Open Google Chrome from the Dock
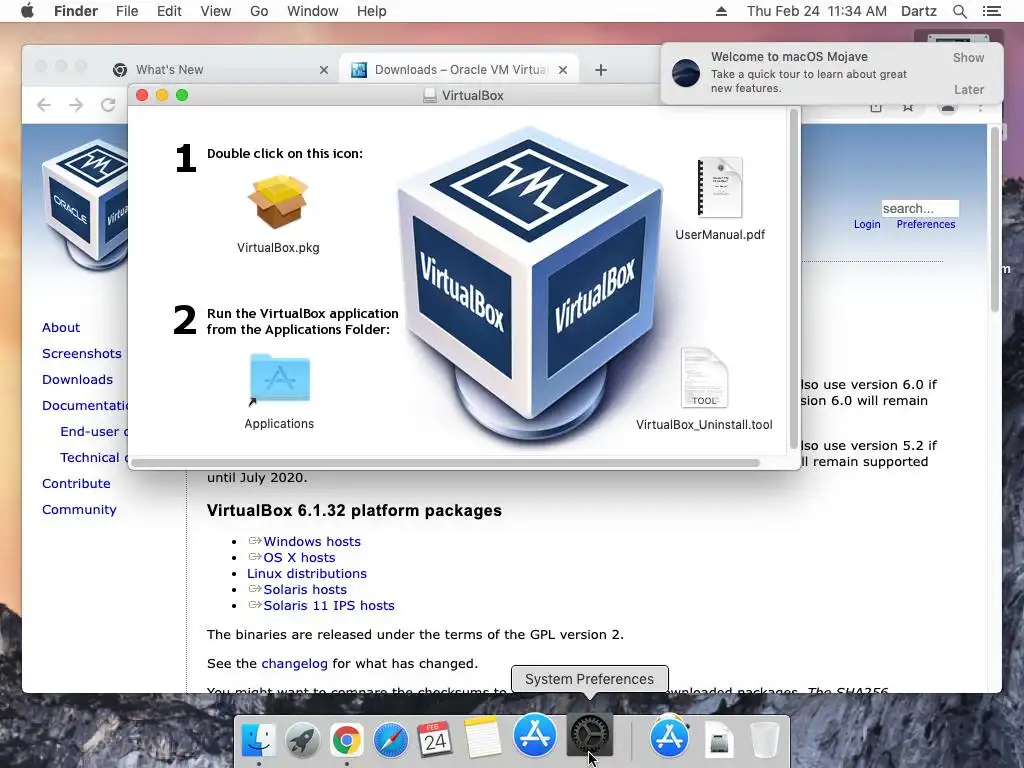1024x768 pixels. [347, 741]
